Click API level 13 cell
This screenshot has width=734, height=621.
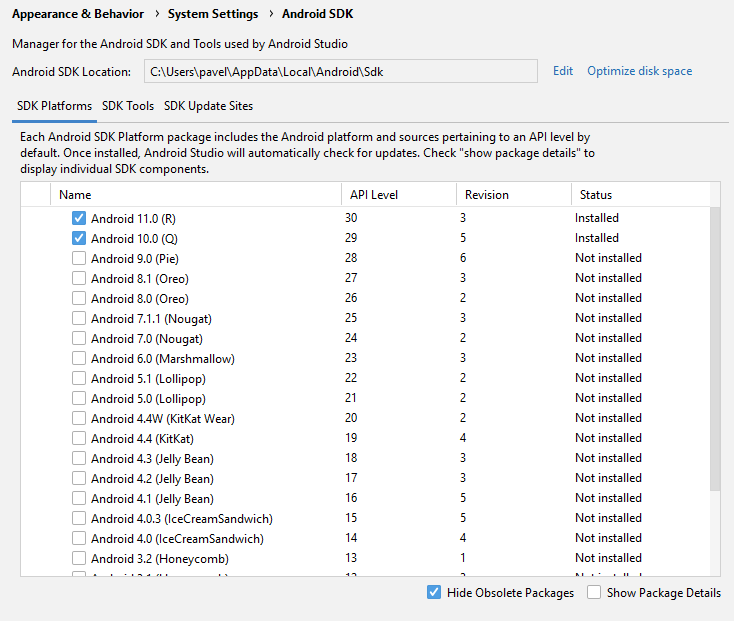351,558
